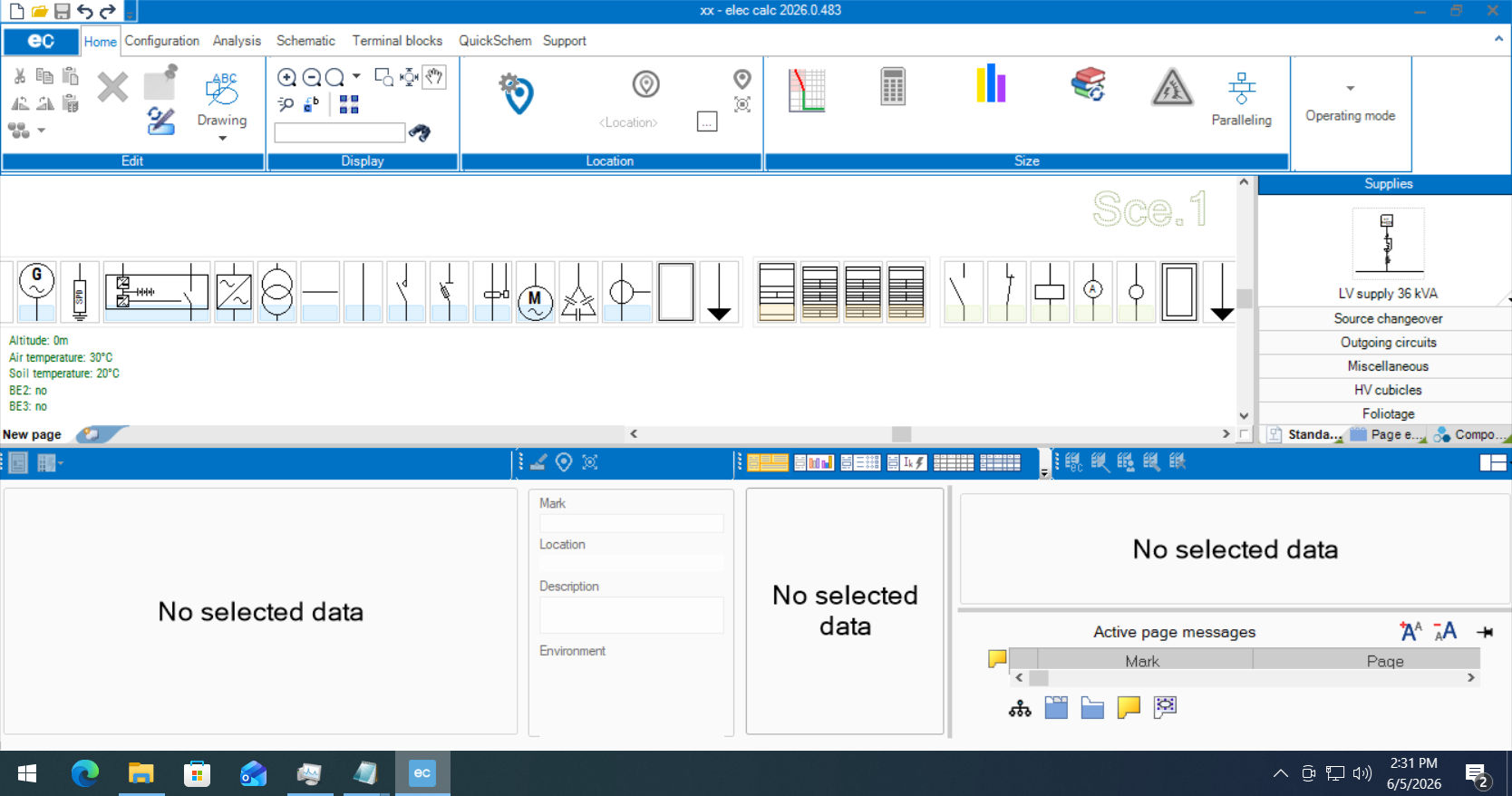
Task: Select the ammeter A circle symbol
Action: 1093,292
